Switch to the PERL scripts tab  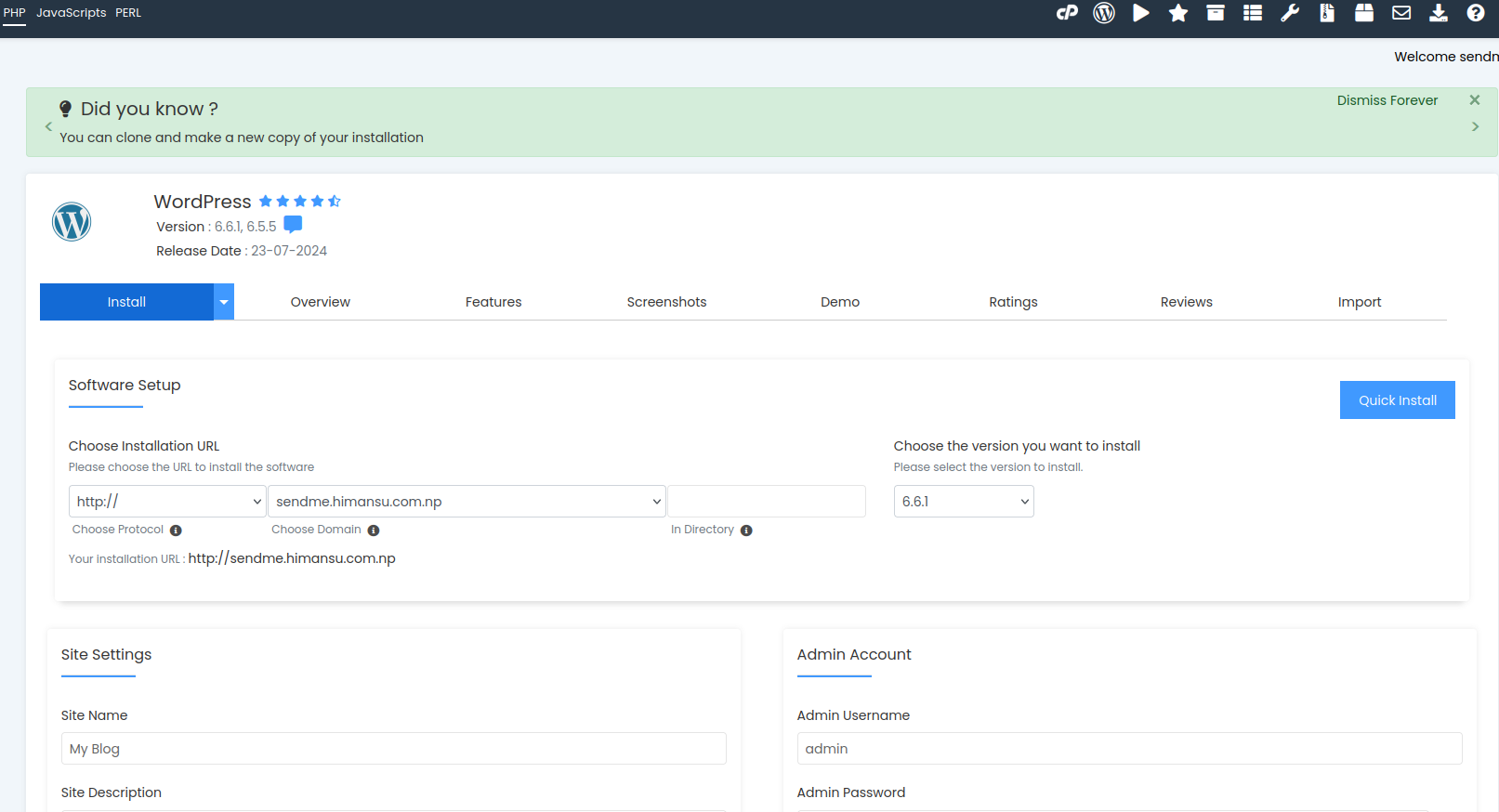click(x=128, y=13)
